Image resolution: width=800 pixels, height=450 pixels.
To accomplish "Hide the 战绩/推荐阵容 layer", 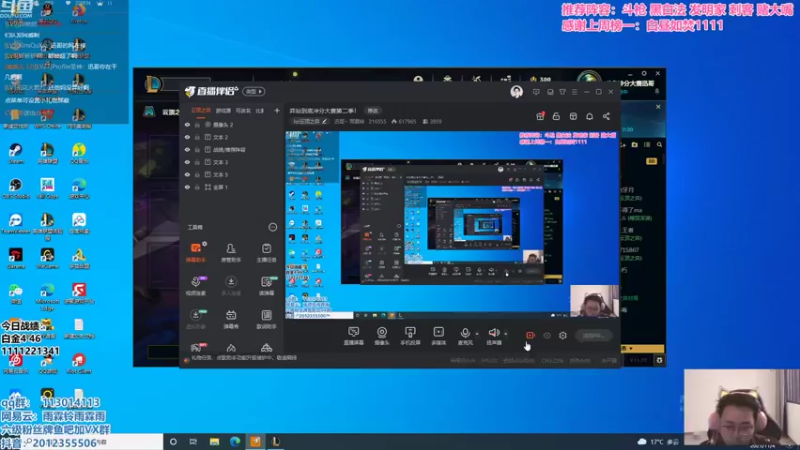I will [x=187, y=149].
